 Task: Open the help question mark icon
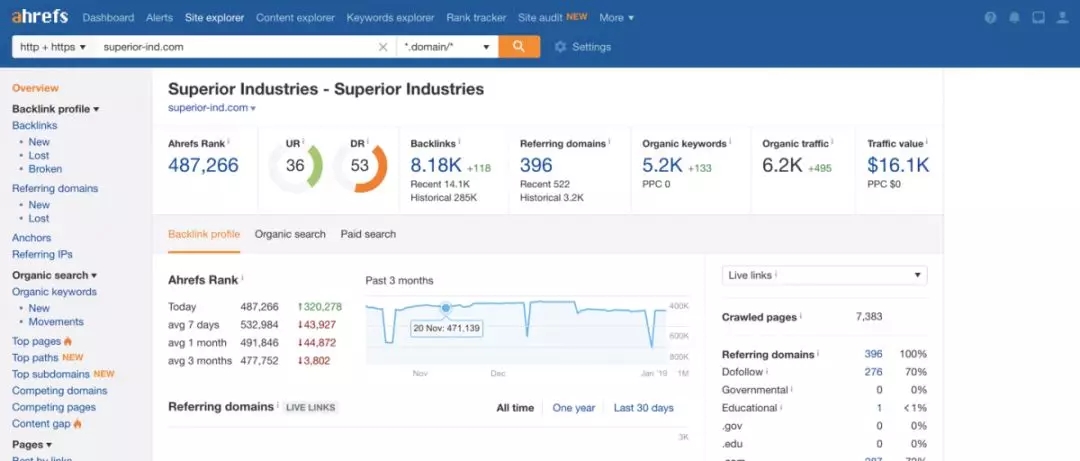990,18
